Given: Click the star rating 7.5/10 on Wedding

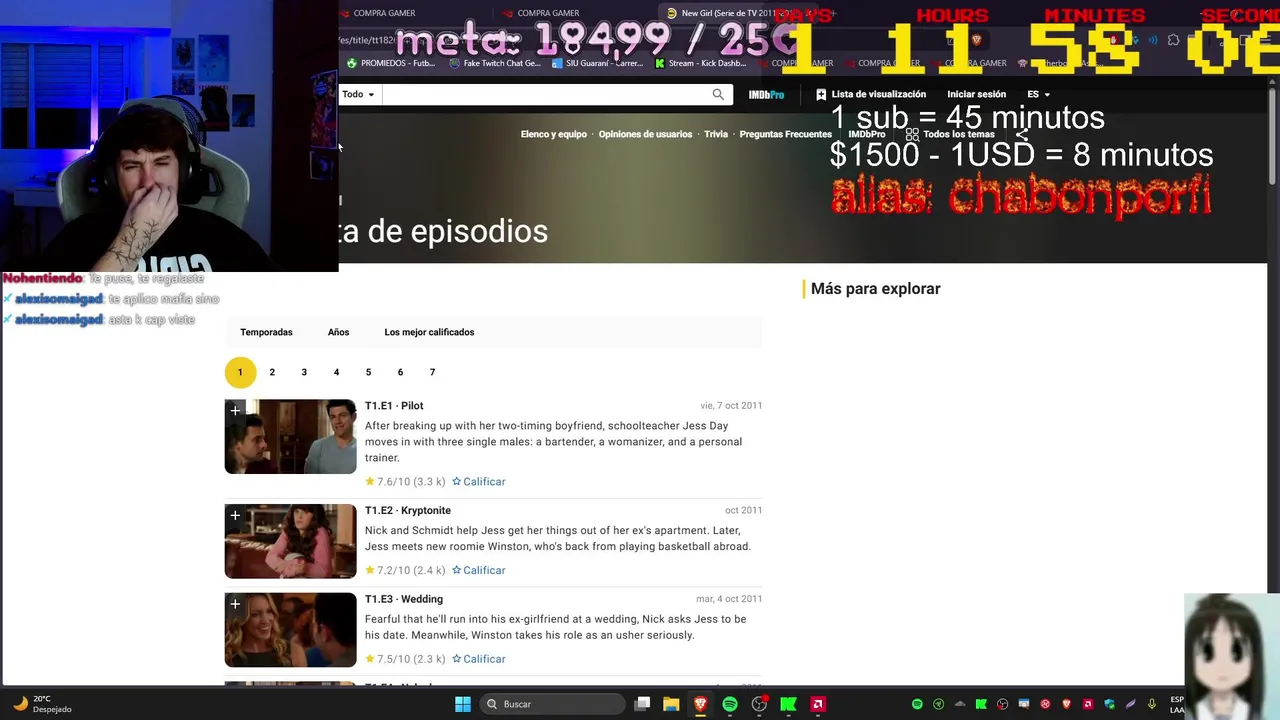Looking at the screenshot, I should point(405,659).
